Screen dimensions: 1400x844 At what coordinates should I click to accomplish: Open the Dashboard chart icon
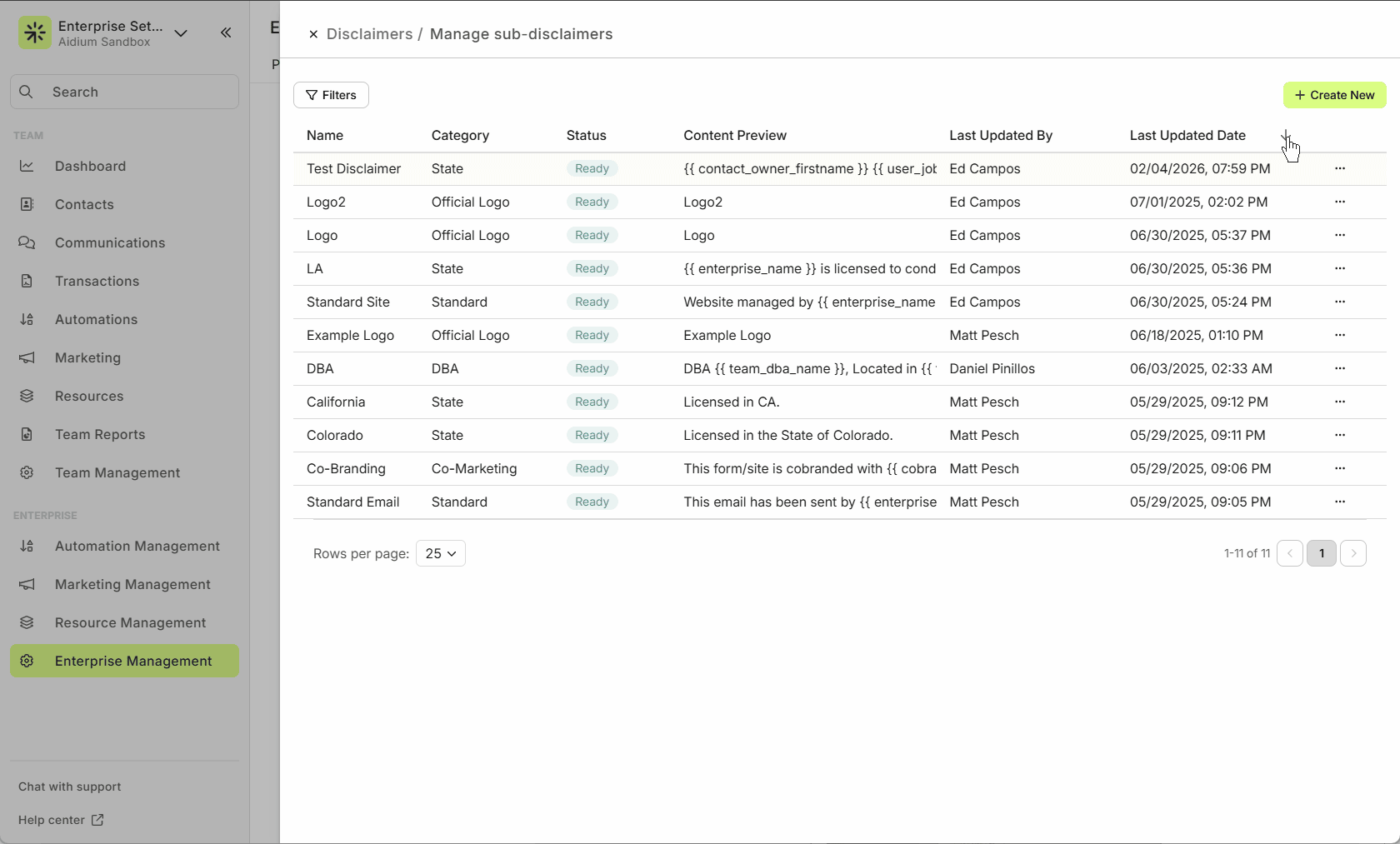(27, 166)
